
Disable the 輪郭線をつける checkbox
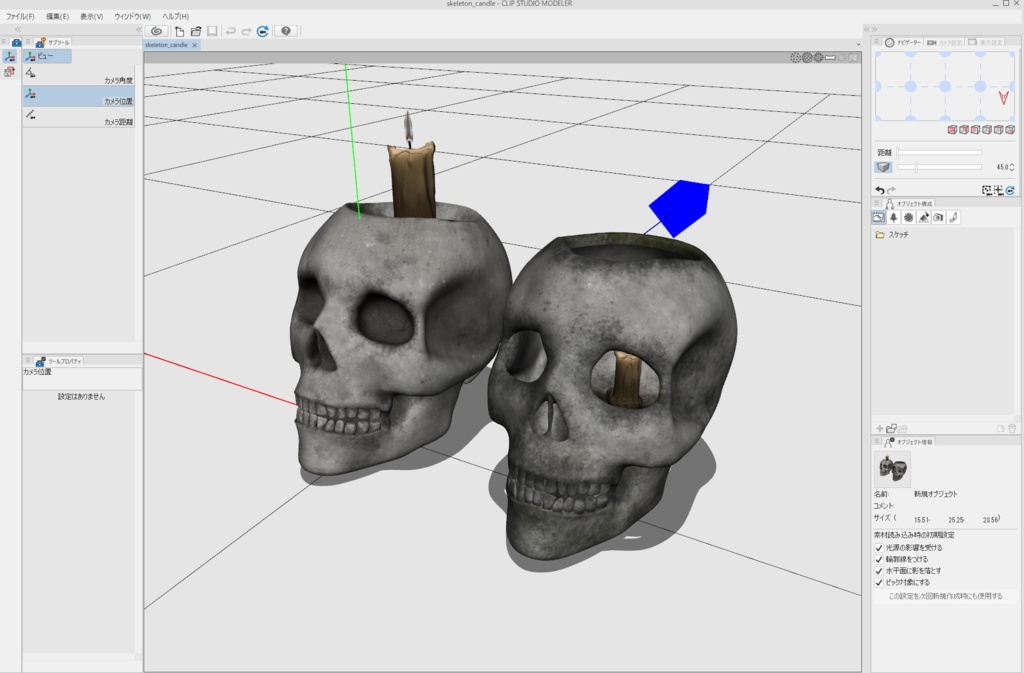[880, 558]
